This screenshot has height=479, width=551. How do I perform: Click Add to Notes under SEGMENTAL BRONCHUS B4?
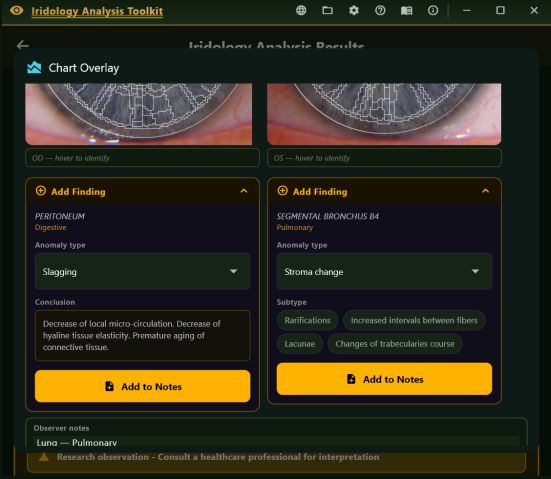(x=384, y=379)
